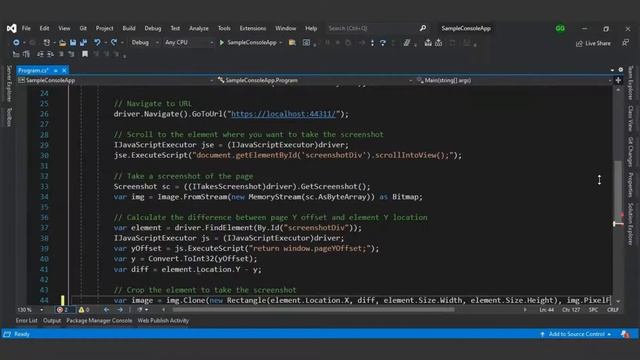640x360 pixels.
Task: Click the Redo toolbar icon
Action: tap(114, 42)
